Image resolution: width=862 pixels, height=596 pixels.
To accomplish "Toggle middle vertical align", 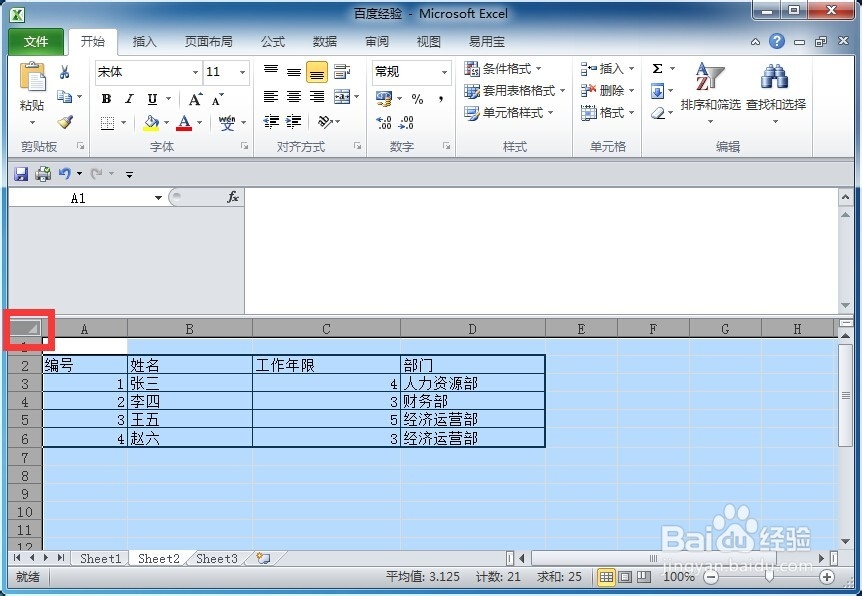I will pyautogui.click(x=294, y=72).
